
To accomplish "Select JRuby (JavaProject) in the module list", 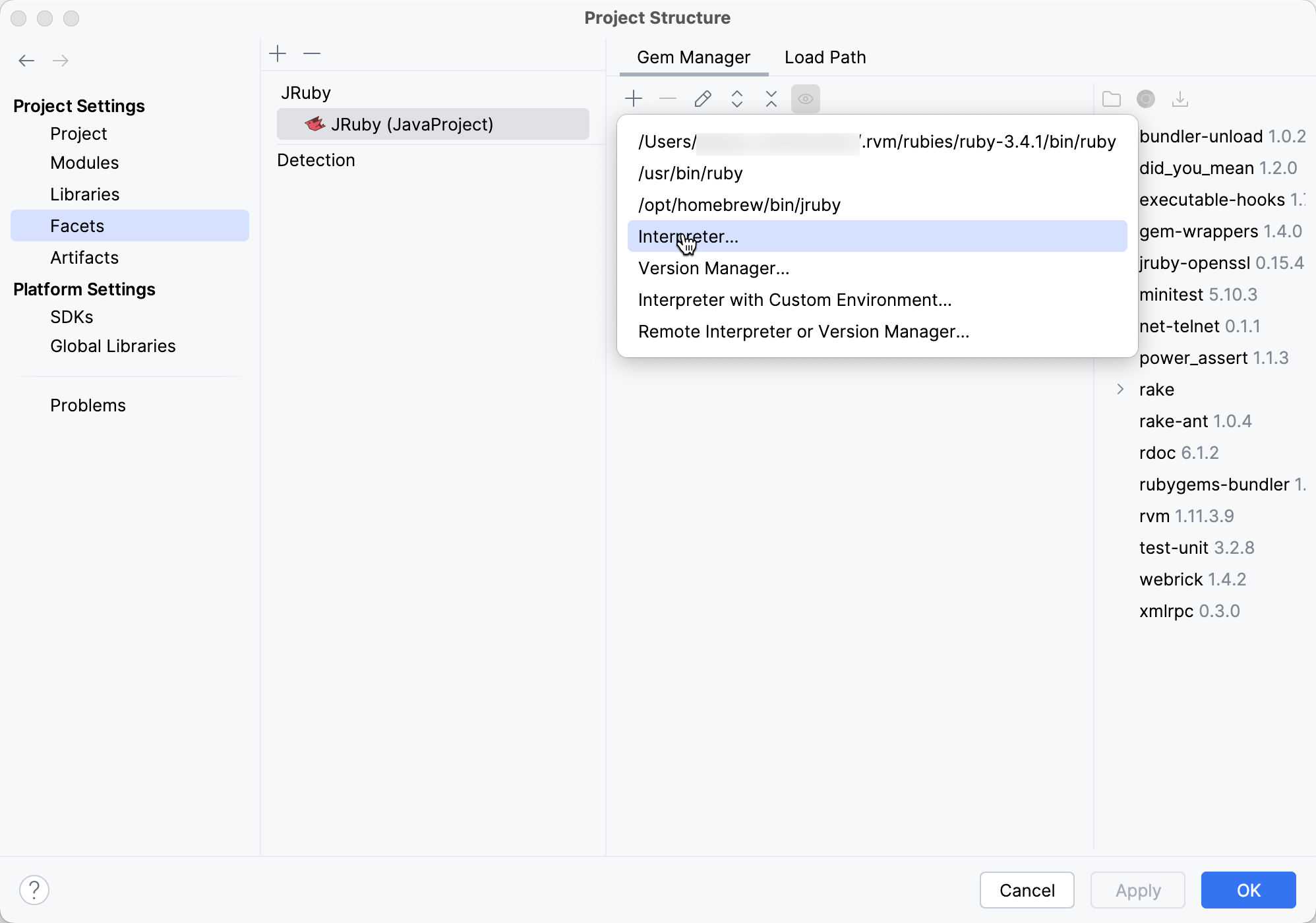I will [412, 124].
